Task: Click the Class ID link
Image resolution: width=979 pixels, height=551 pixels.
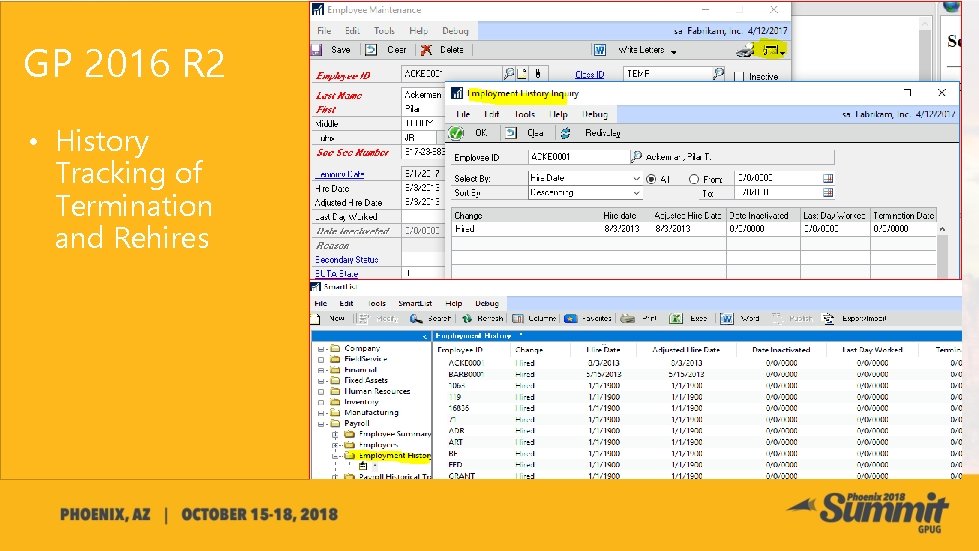Action: (x=589, y=75)
